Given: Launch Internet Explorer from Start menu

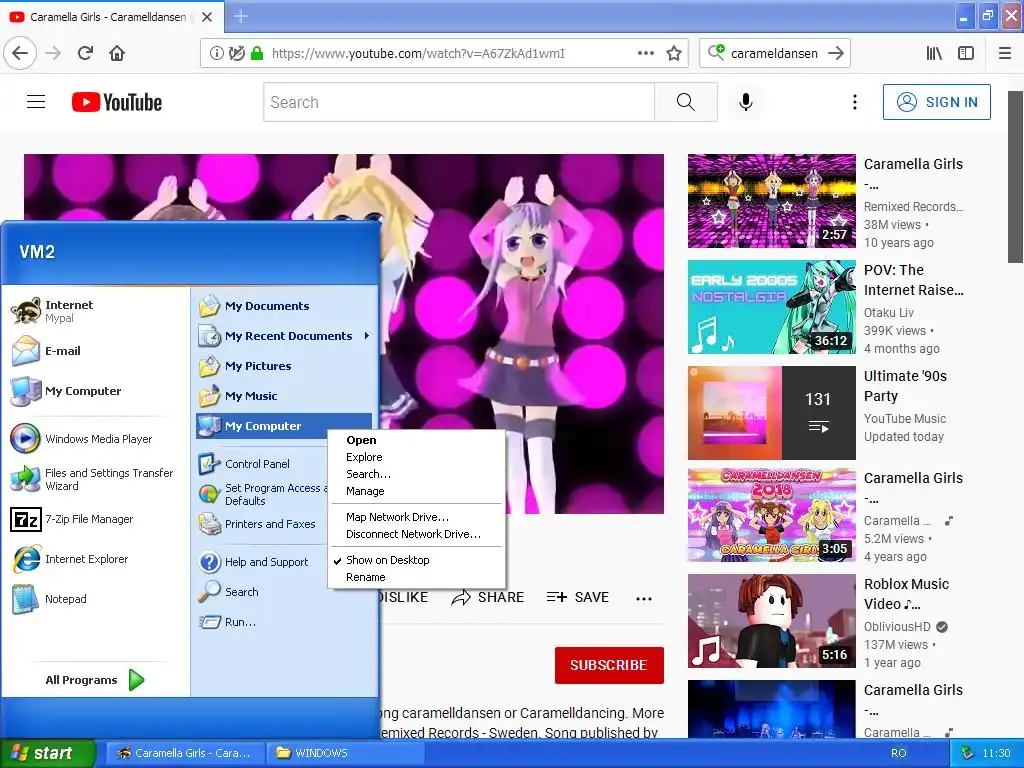Looking at the screenshot, I should [96, 559].
